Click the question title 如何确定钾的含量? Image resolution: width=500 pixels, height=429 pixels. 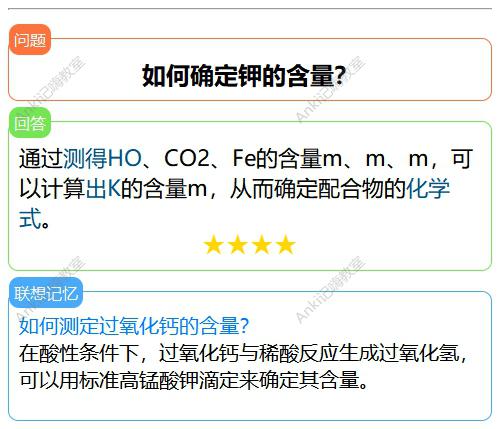click(x=244, y=76)
